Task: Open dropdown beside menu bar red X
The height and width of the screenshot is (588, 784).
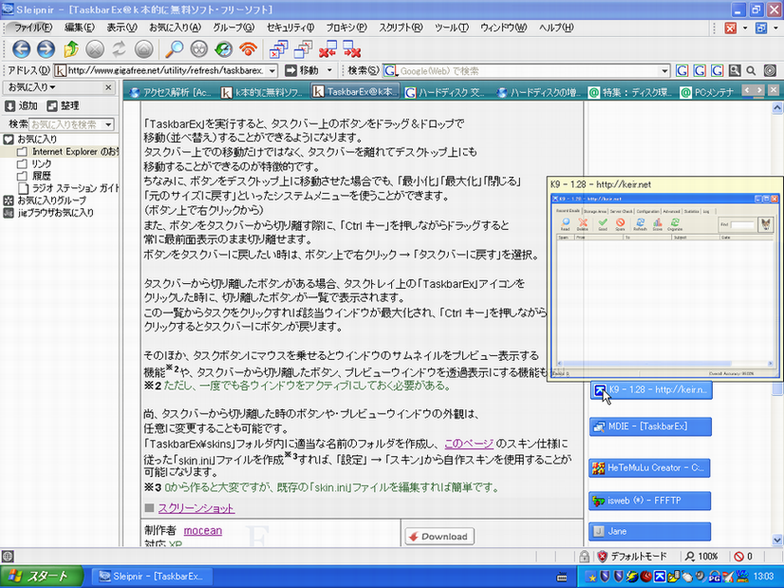Action: (745, 28)
